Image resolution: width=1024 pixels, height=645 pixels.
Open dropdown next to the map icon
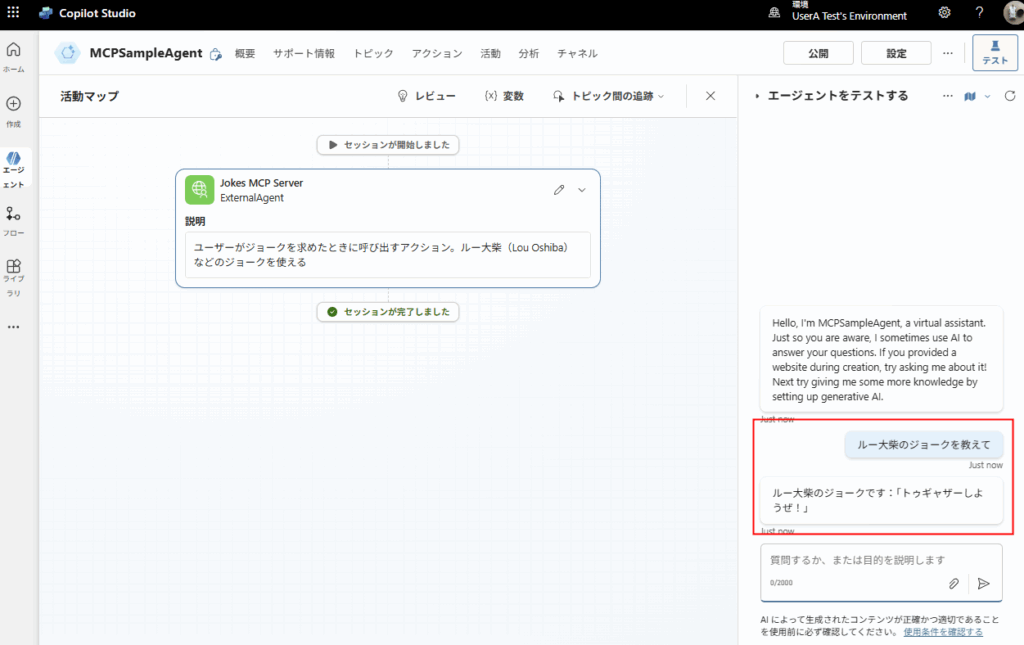987,96
